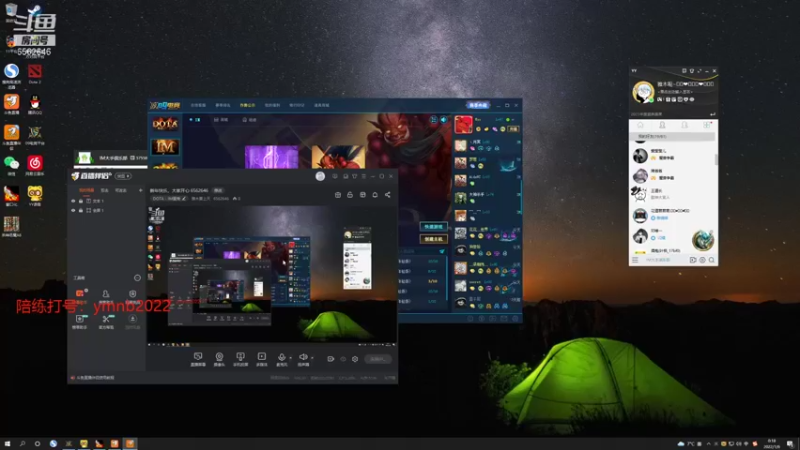Click share icon above the stream preview
Screen dimensions: 800x450
click(x=388, y=194)
